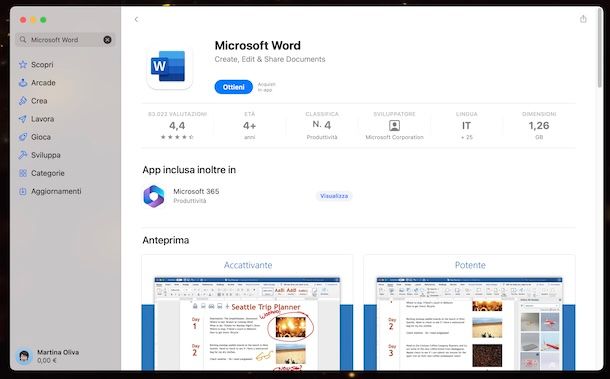Go to Arcade in sidebar
610x379 pixels.
click(43, 82)
